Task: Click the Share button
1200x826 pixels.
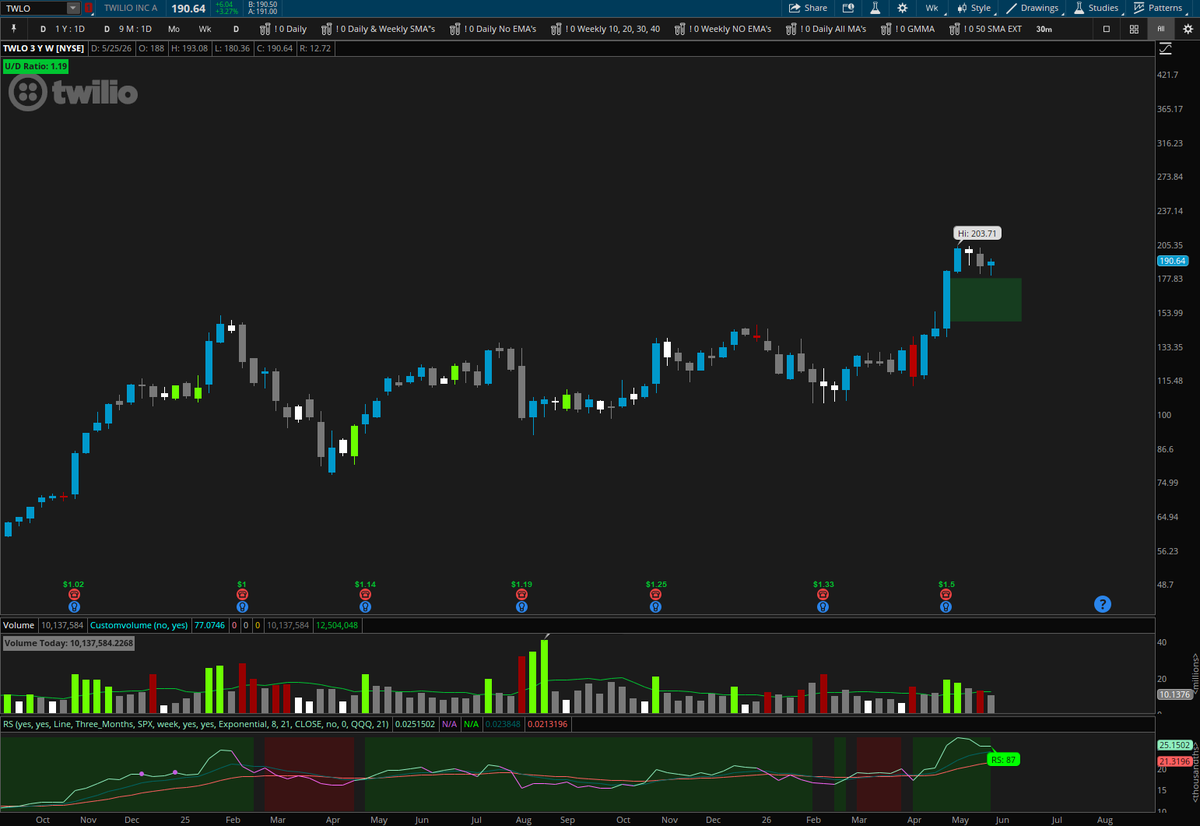Action: point(808,8)
